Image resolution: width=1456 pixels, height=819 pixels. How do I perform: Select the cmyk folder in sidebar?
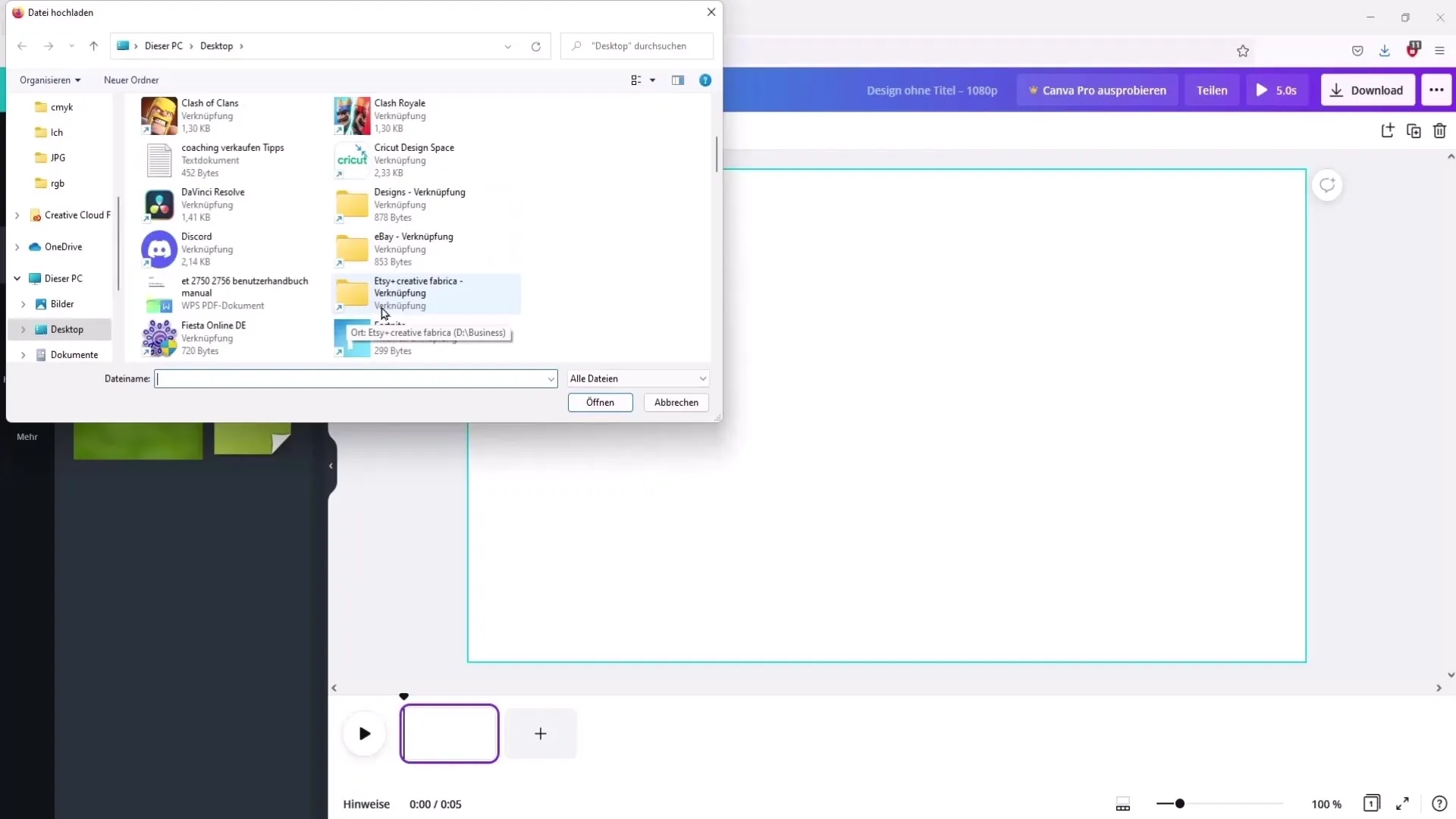pyautogui.click(x=61, y=108)
